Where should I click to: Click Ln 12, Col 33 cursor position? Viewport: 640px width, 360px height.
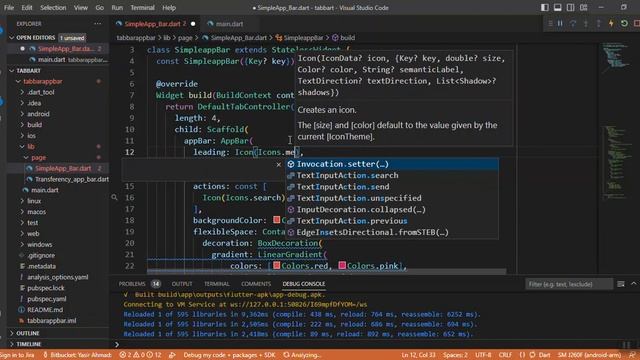coord(418,355)
